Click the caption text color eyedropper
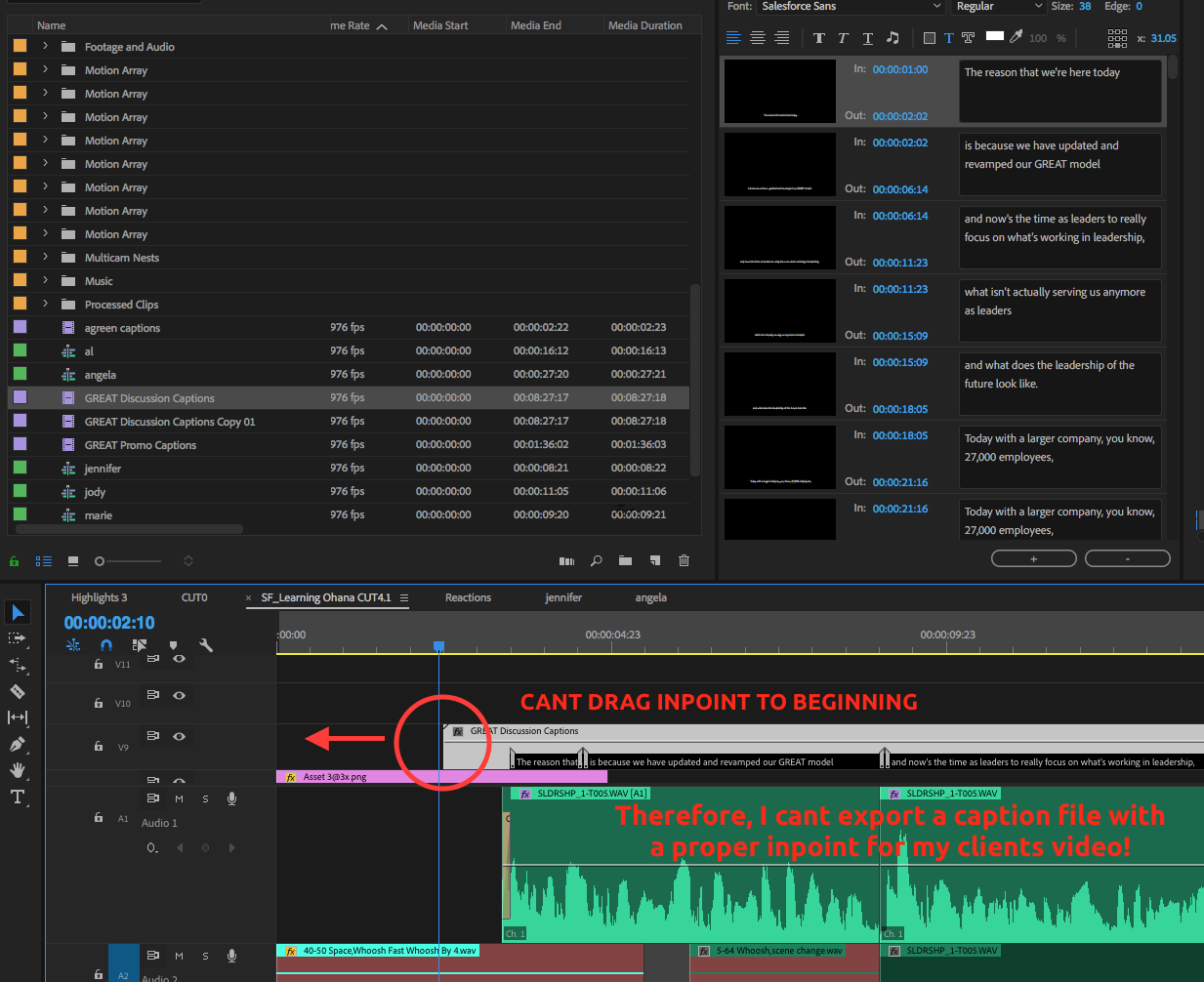This screenshot has height=982, width=1204. click(1017, 37)
